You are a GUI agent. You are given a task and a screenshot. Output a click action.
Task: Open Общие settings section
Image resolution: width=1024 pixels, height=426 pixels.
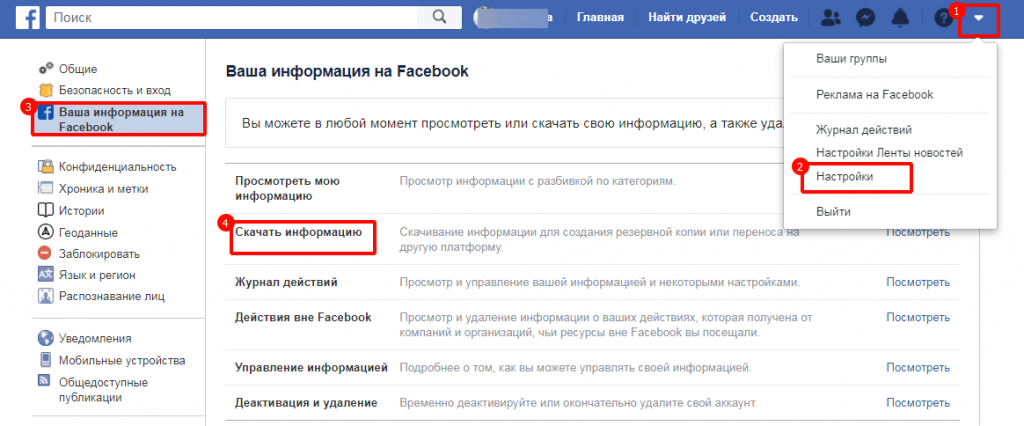coord(78,69)
